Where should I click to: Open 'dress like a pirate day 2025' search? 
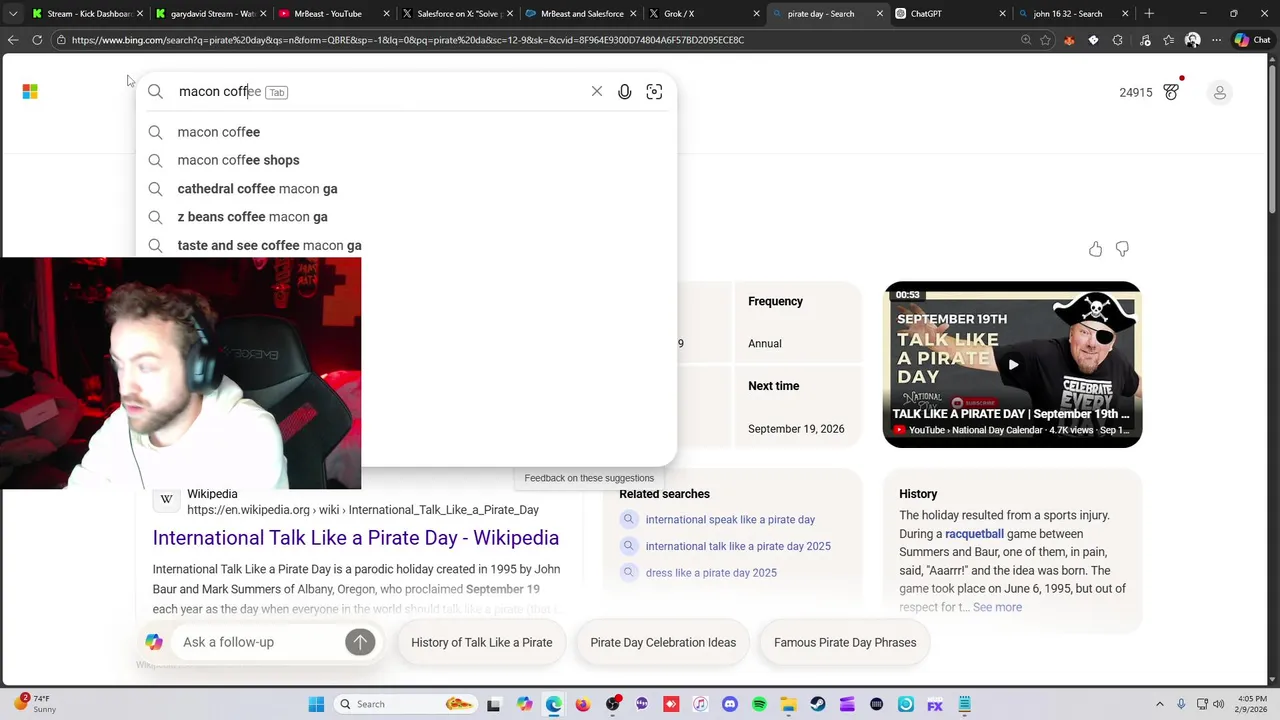(x=711, y=573)
